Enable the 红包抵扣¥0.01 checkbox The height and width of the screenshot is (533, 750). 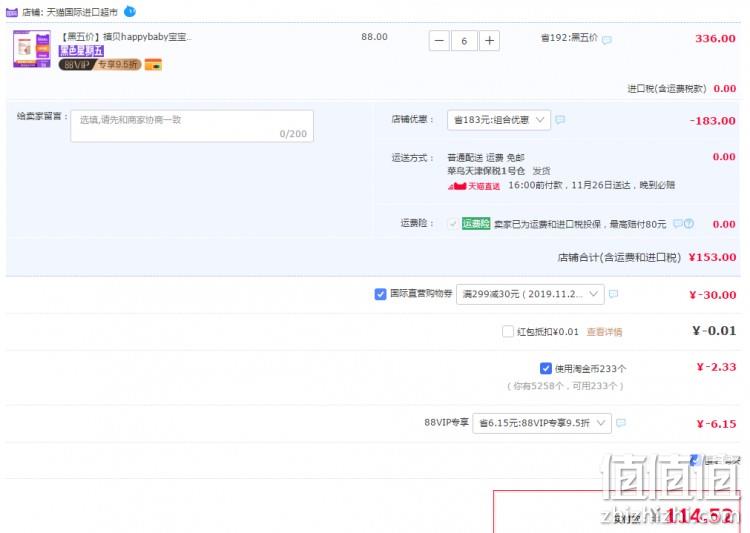click(x=508, y=331)
